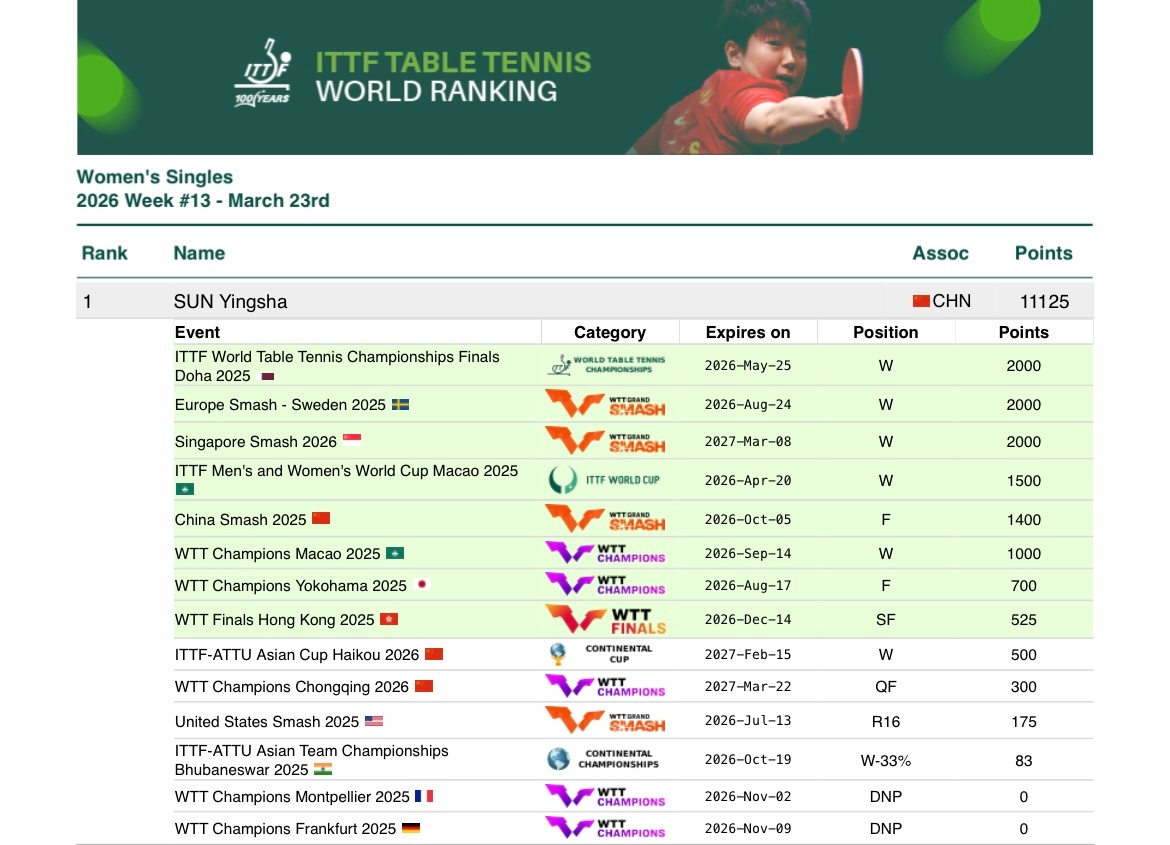The image size is (1170, 845).
Task: Click the ITTF Table Tennis World Ranking banner title
Action: click(453, 77)
